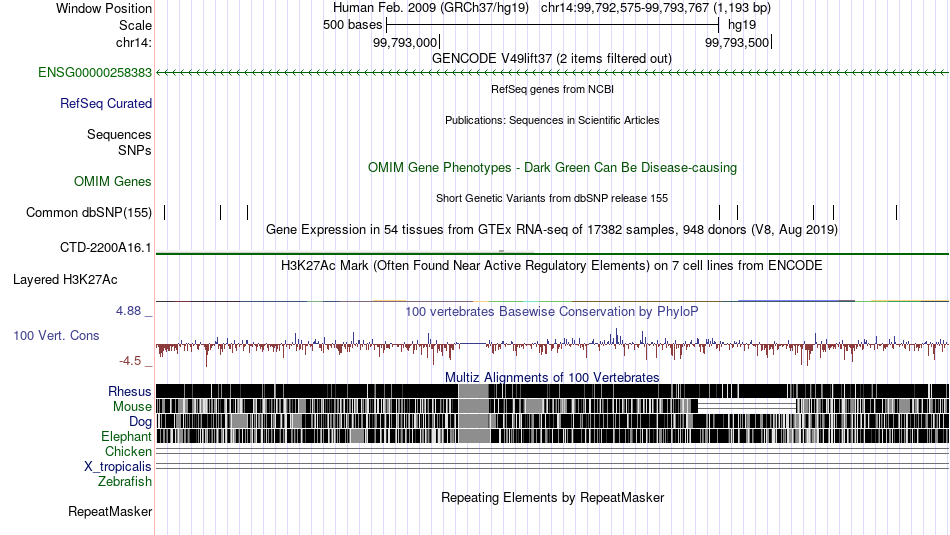Click the RepeatMasker track label

click(x=110, y=512)
